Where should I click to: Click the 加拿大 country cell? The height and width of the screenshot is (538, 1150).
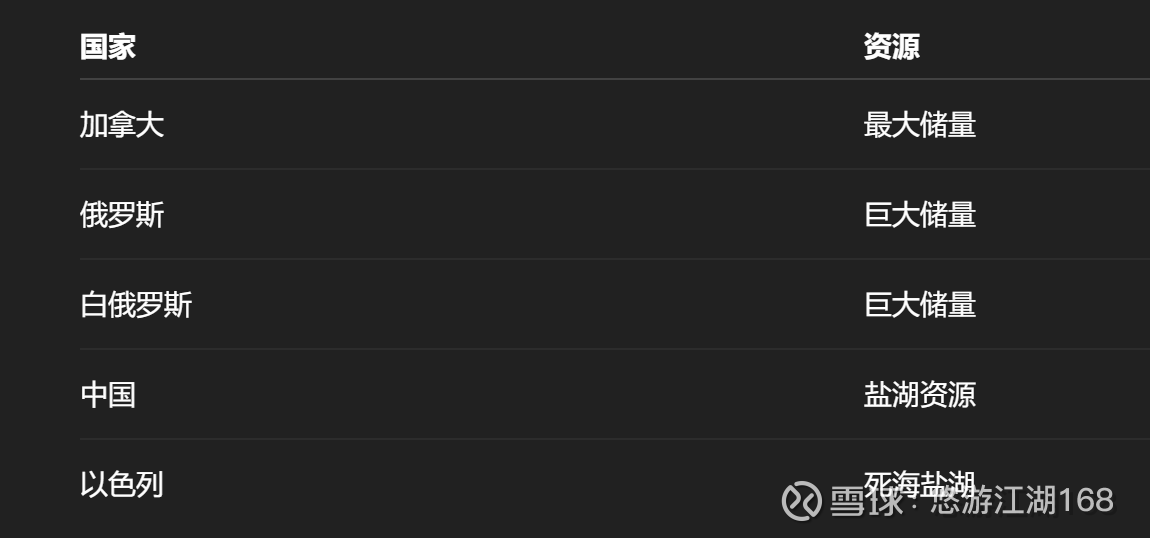click(x=122, y=125)
